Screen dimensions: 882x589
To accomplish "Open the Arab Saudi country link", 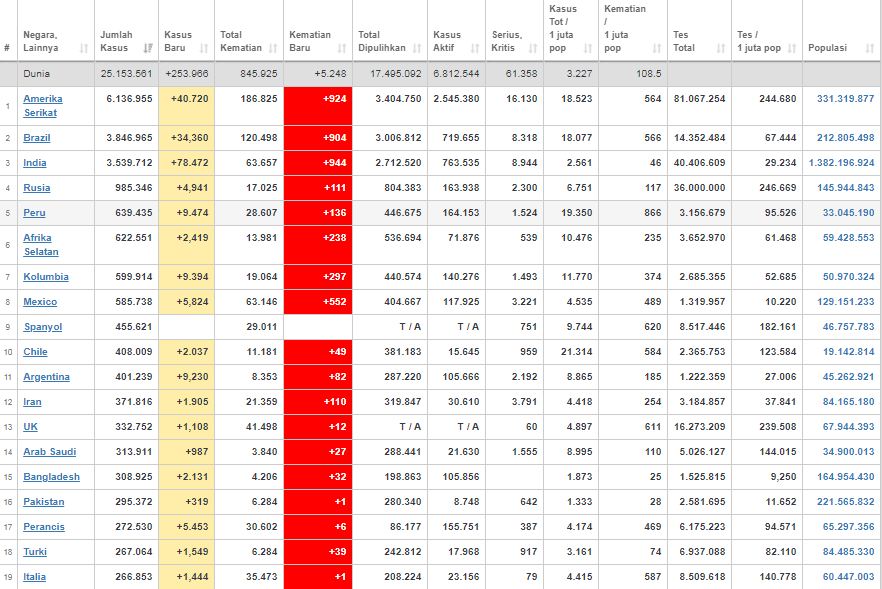I will pyautogui.click(x=50, y=452).
